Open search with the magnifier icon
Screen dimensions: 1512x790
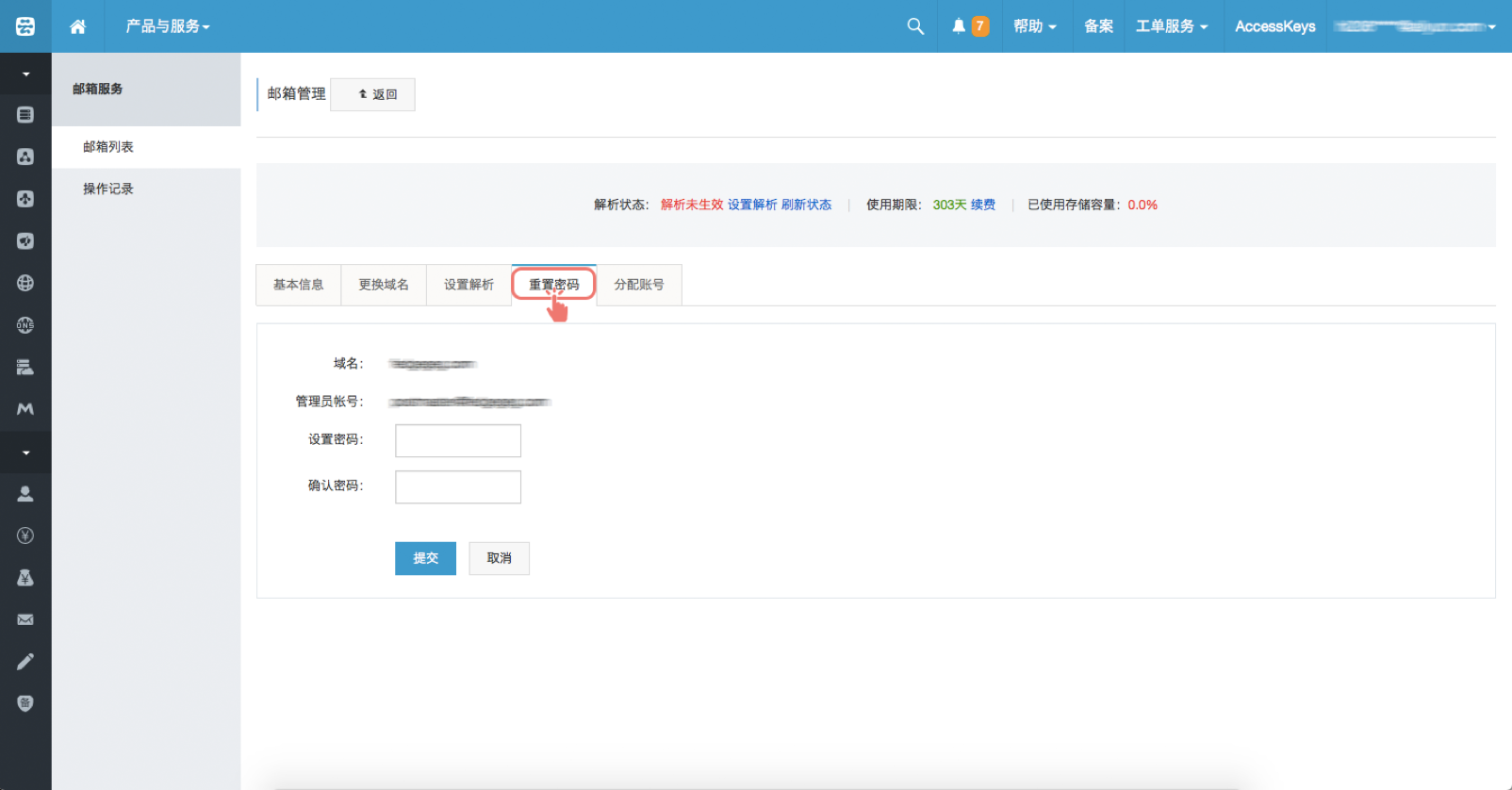coord(914,26)
